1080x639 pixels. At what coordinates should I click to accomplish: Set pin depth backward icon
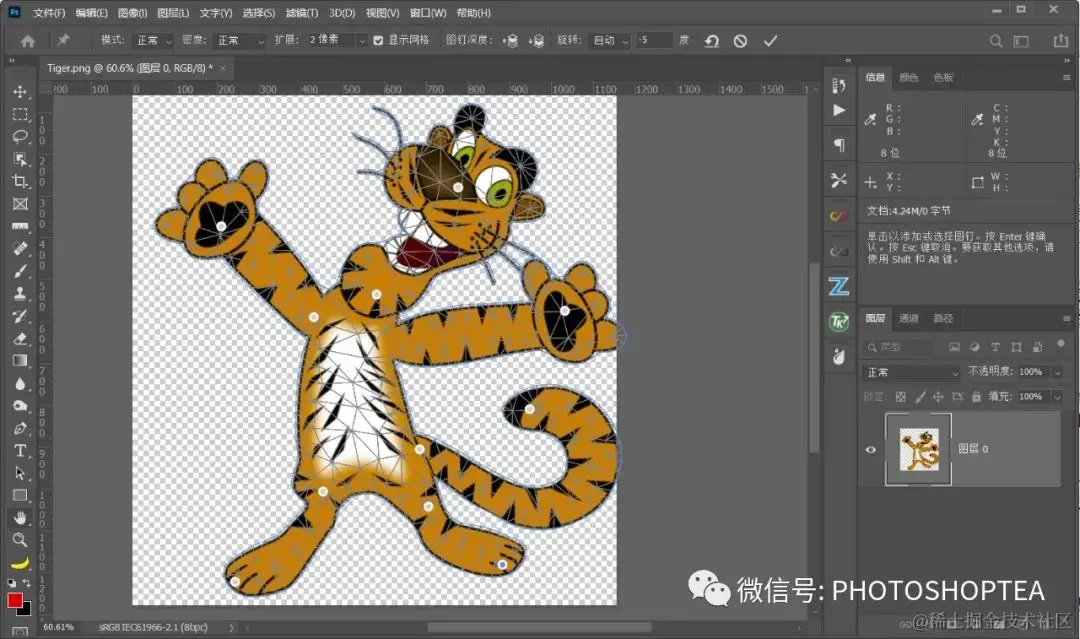536,41
